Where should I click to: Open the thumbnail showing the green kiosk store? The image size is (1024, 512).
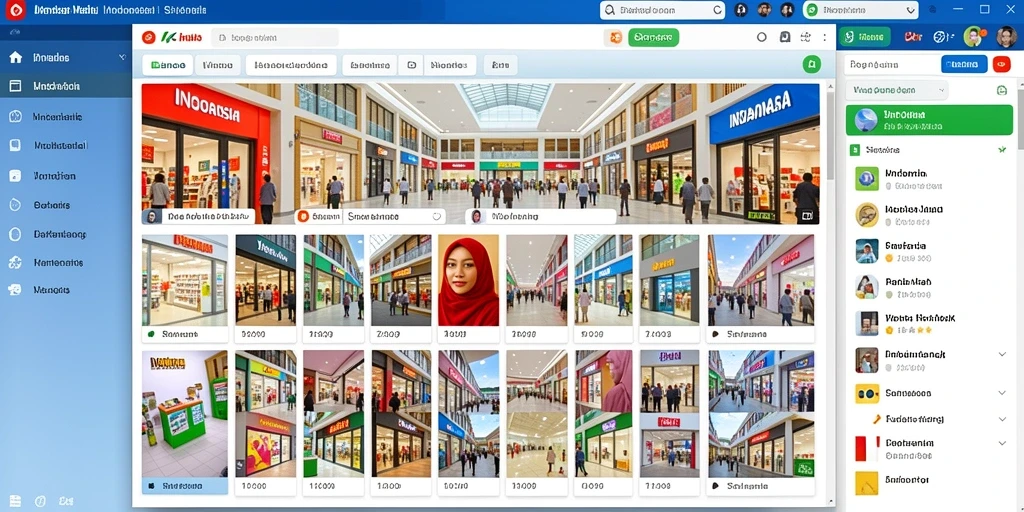coord(185,413)
